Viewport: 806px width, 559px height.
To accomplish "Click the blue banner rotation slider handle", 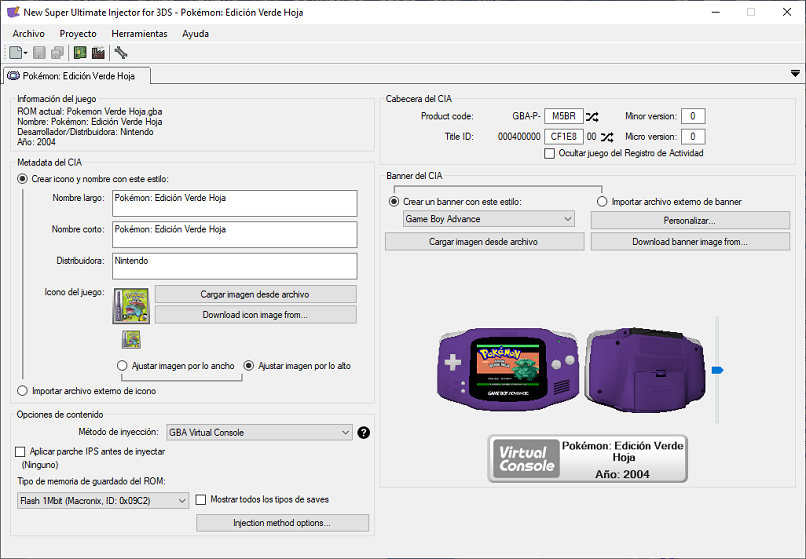I will (x=716, y=370).
